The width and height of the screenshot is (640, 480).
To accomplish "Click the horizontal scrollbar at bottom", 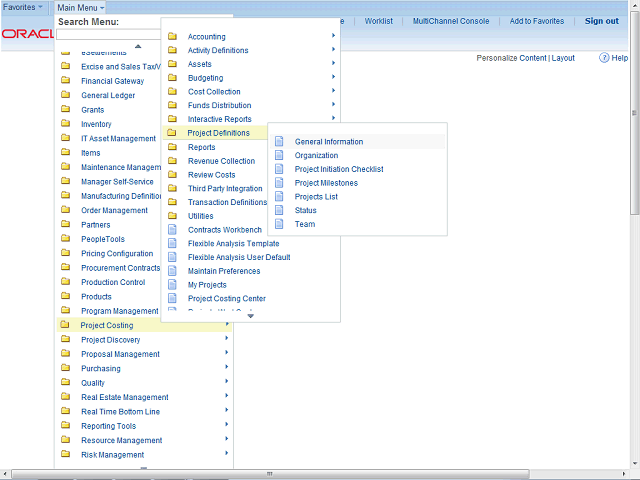I will coord(270,474).
